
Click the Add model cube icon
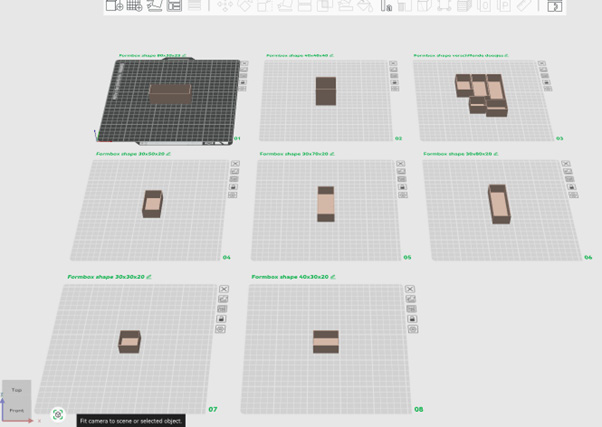tap(114, 5)
